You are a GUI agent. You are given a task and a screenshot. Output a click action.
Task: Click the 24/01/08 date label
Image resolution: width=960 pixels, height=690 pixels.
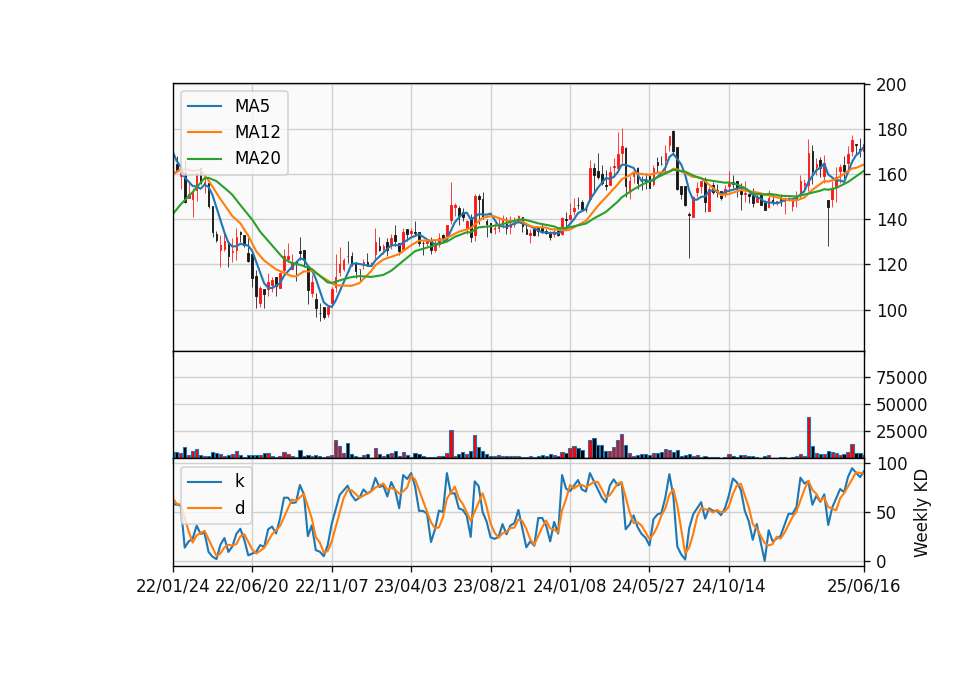[569, 586]
